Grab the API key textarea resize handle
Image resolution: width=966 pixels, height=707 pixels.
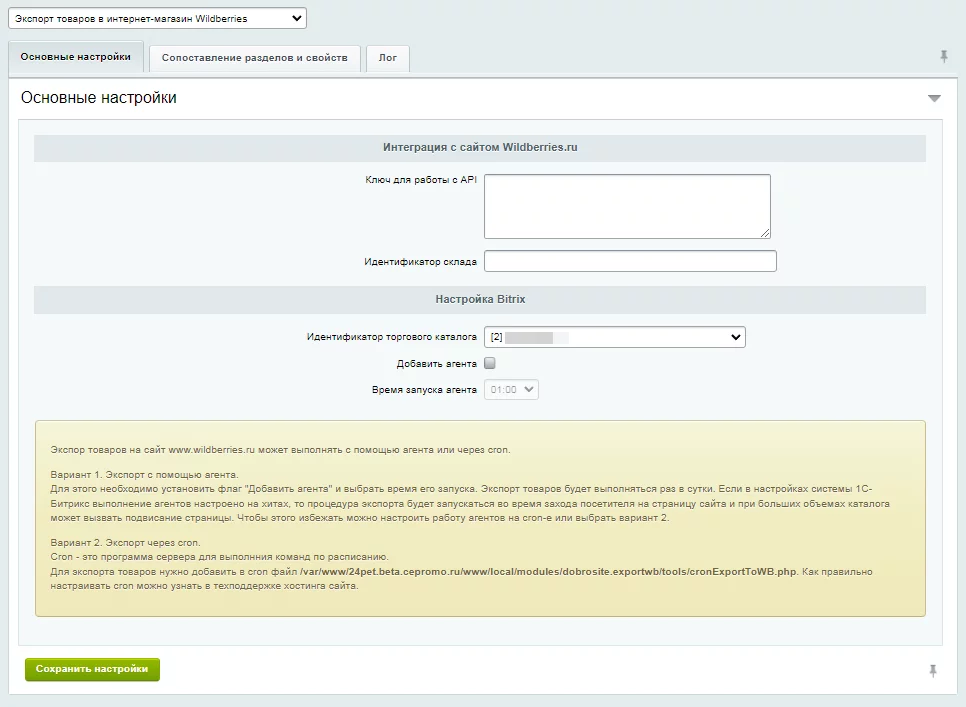coord(765,233)
